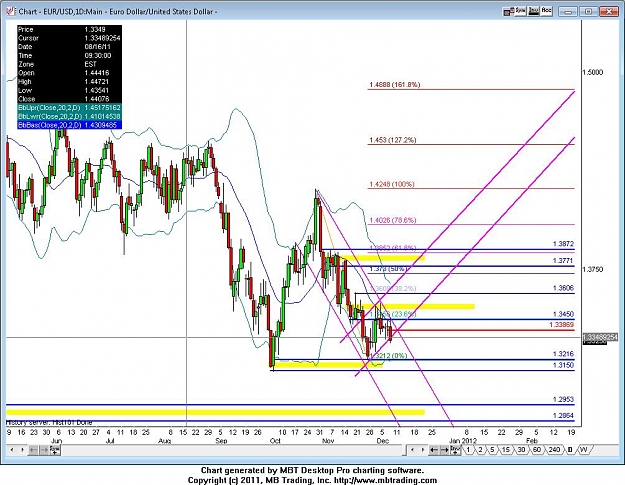The image size is (625, 485).
Task: Click the 1.3212 (0%) Fibonacci label
Action: 388,355
